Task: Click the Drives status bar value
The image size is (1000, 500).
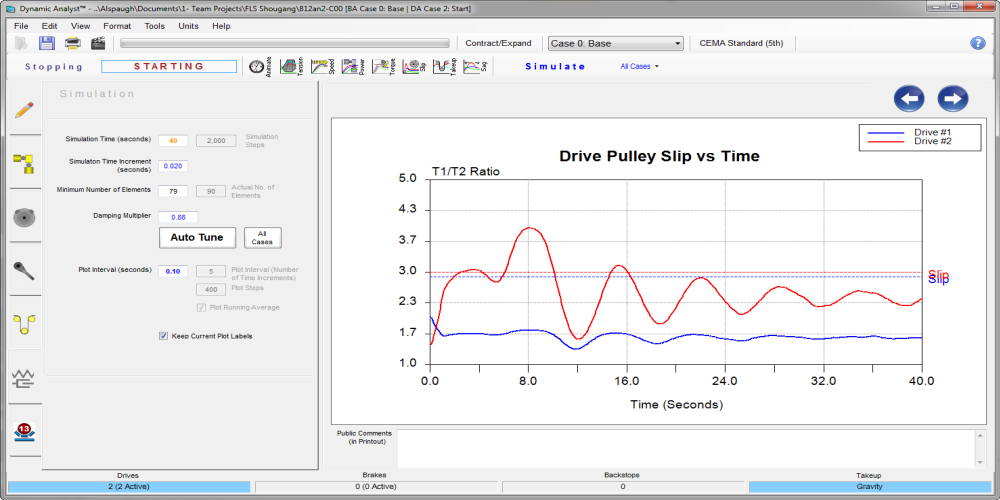Action: (129, 487)
